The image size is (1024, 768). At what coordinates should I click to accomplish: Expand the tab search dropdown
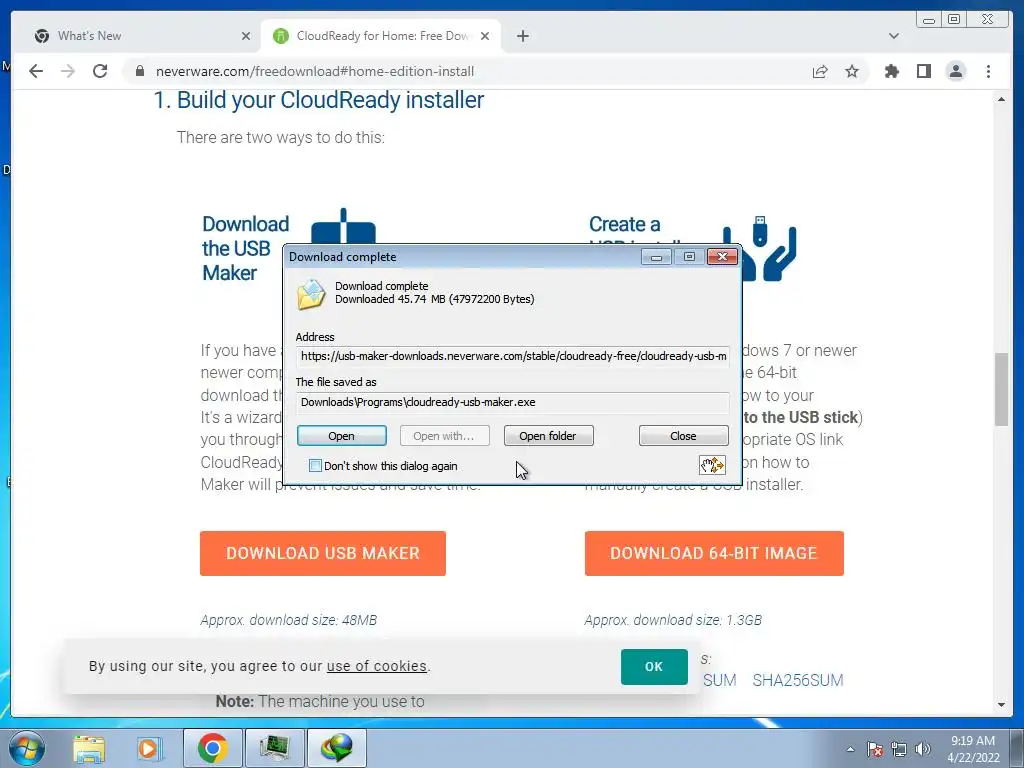894,36
